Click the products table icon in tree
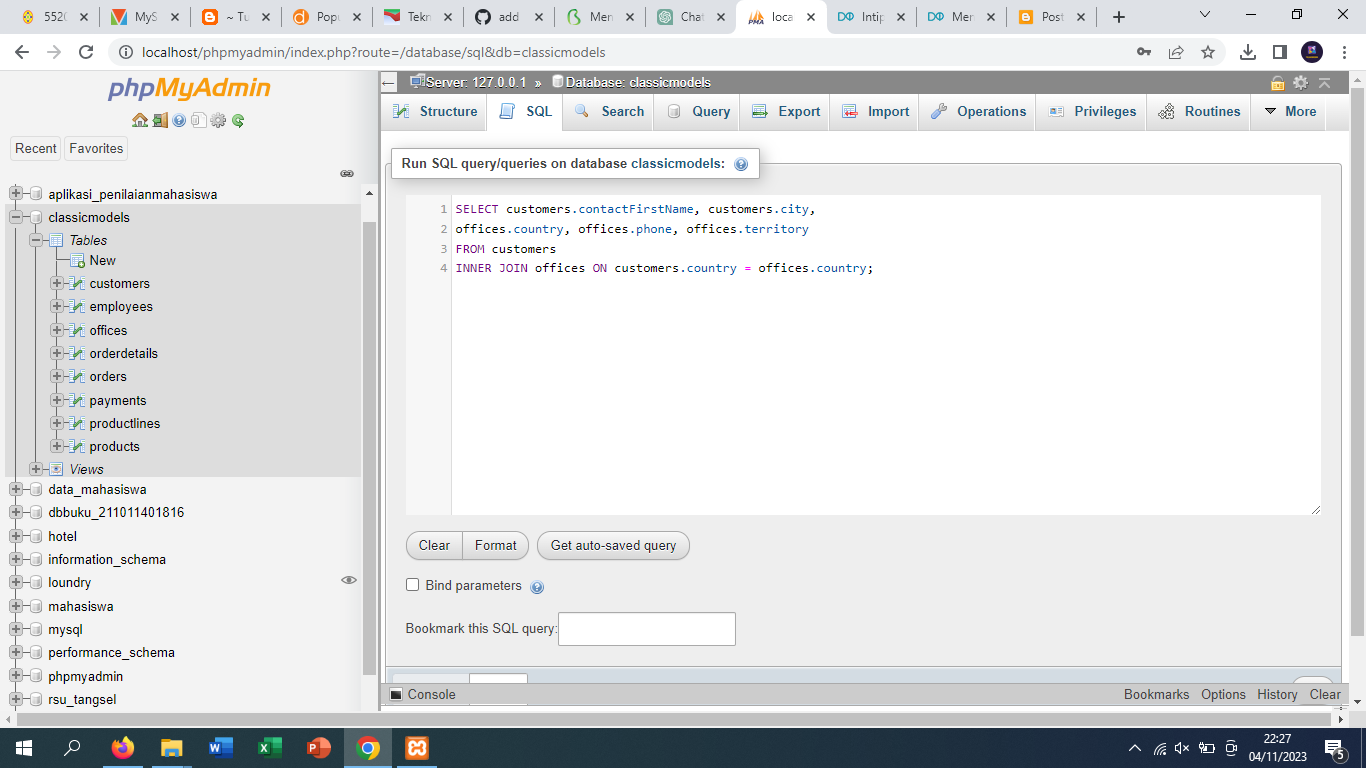Viewport: 1366px width, 768px height. 77,447
